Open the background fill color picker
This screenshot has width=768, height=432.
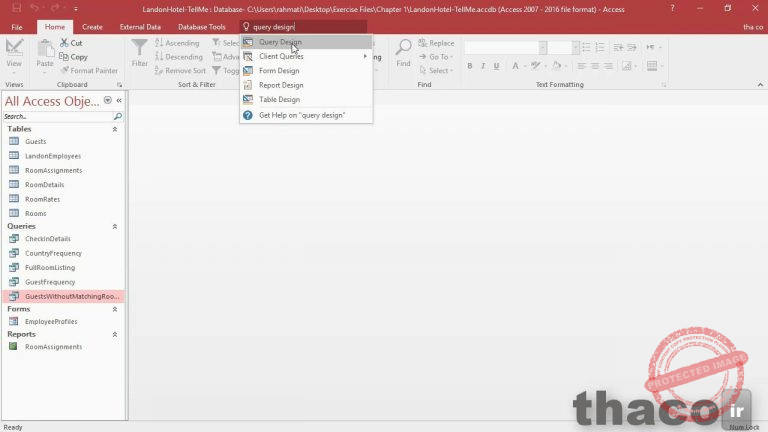559,66
